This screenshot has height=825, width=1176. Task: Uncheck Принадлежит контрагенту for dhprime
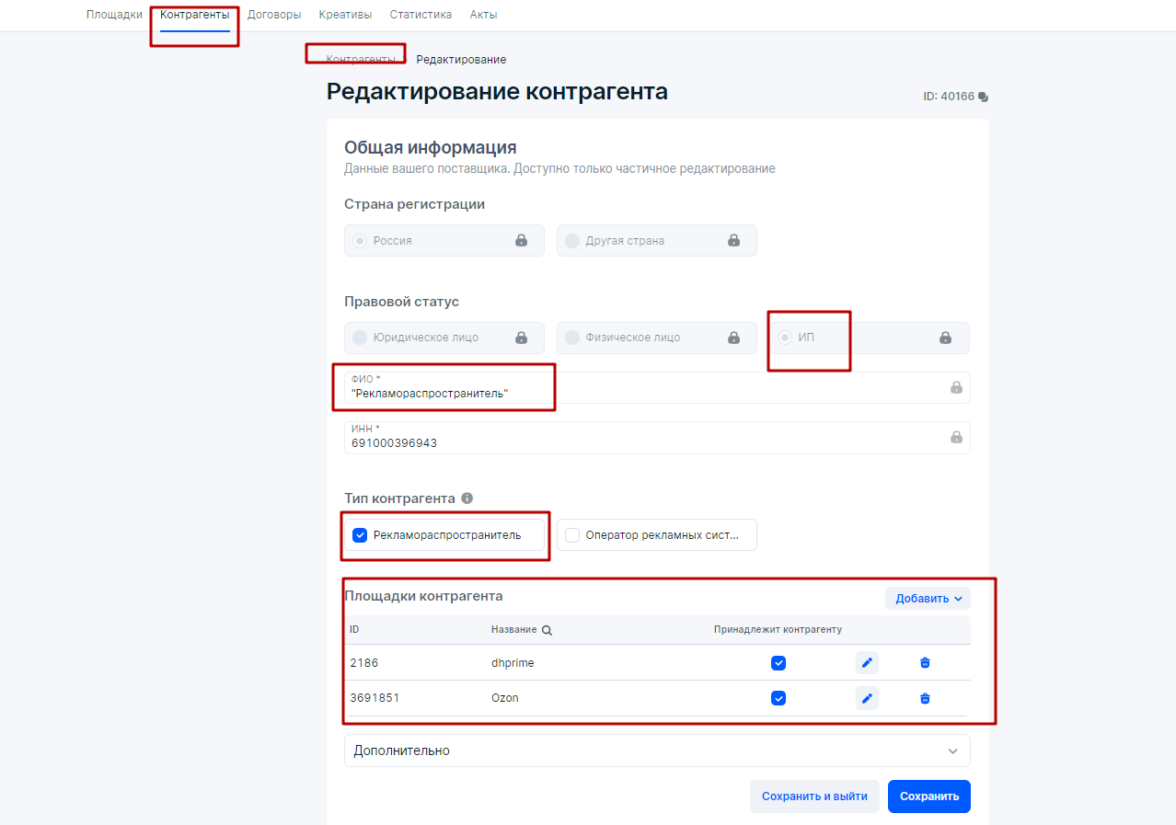coord(779,662)
